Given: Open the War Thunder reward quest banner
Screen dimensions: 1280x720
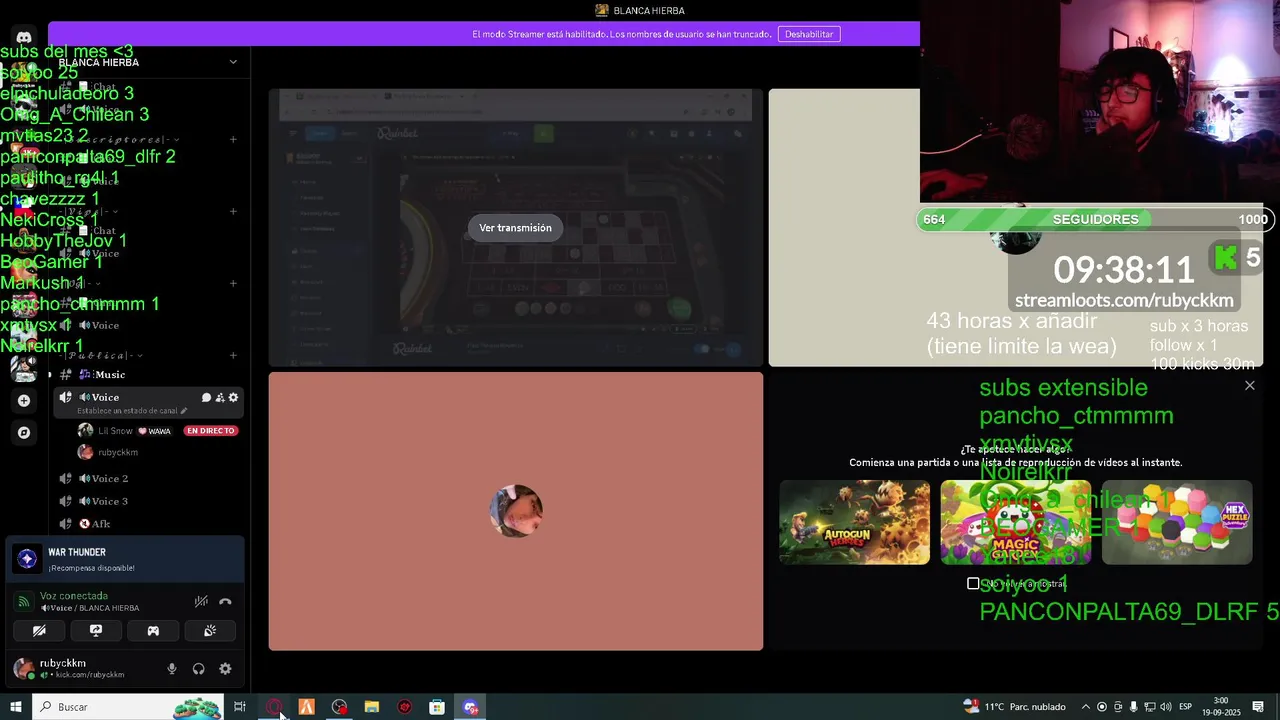Looking at the screenshot, I should click(125, 559).
